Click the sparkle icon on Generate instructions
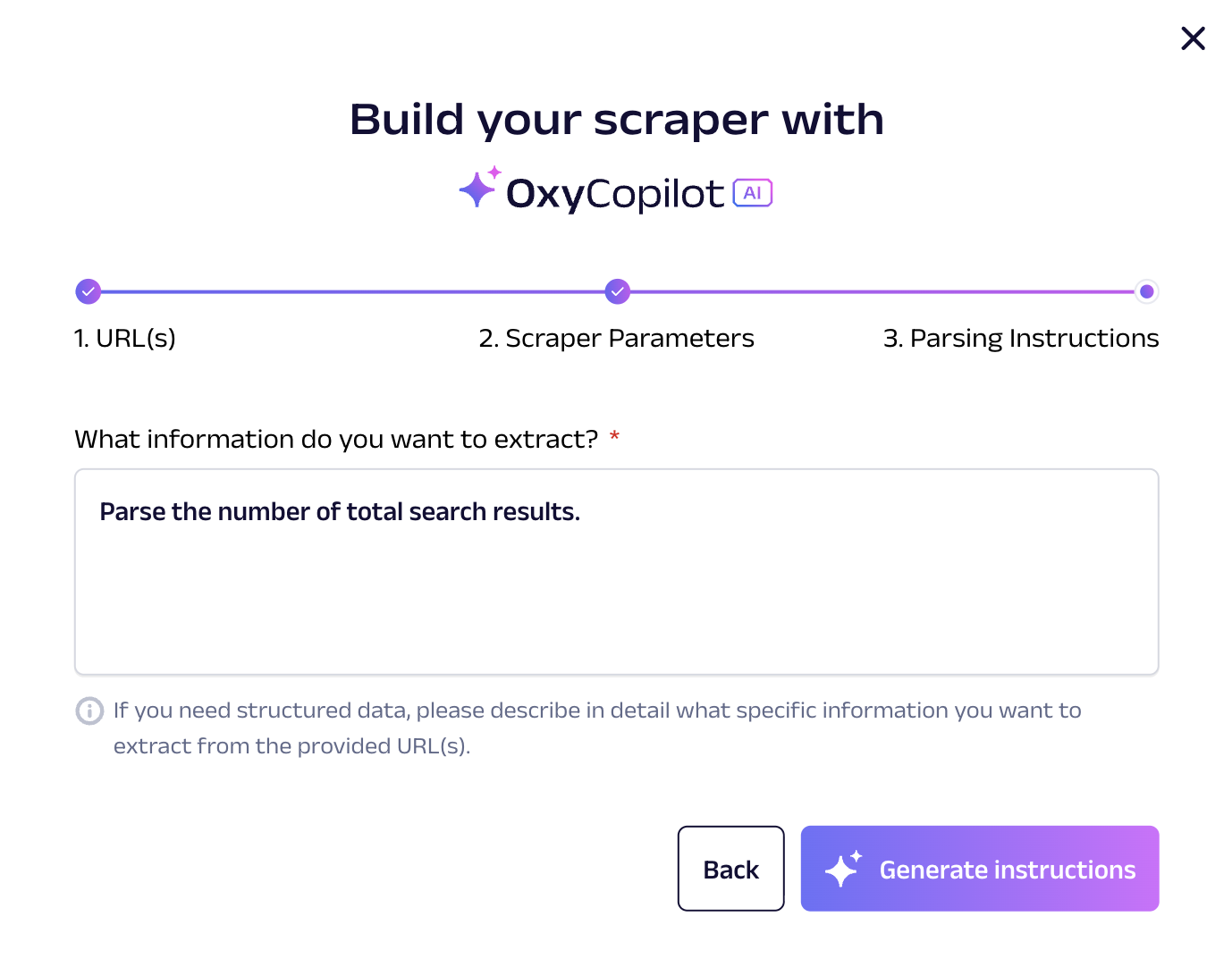Viewport: 1232px width, 967px height. pyautogui.click(x=842, y=869)
